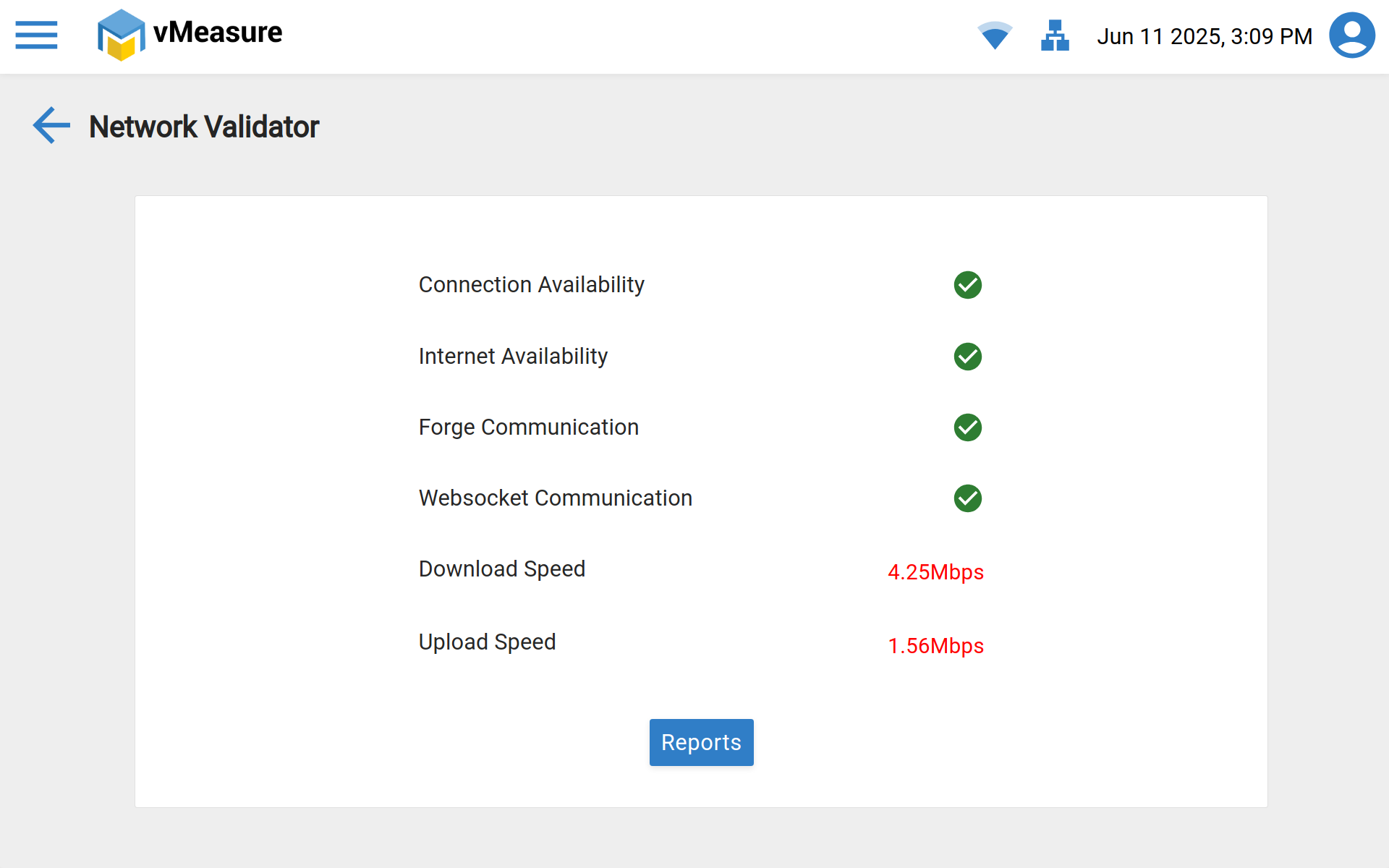The image size is (1389, 868).
Task: Click the Wi-Fi signal status icon
Action: coord(995,35)
